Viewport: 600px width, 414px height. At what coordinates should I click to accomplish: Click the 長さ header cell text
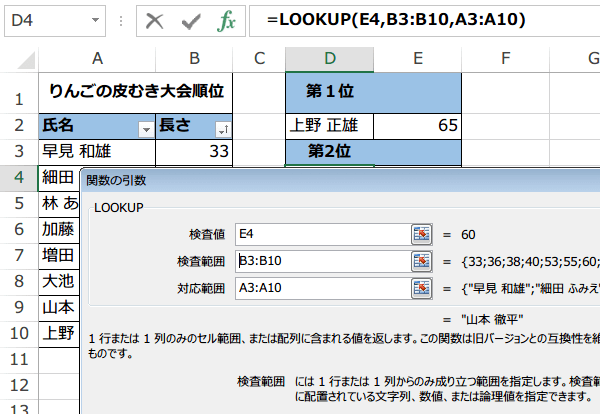click(174, 126)
